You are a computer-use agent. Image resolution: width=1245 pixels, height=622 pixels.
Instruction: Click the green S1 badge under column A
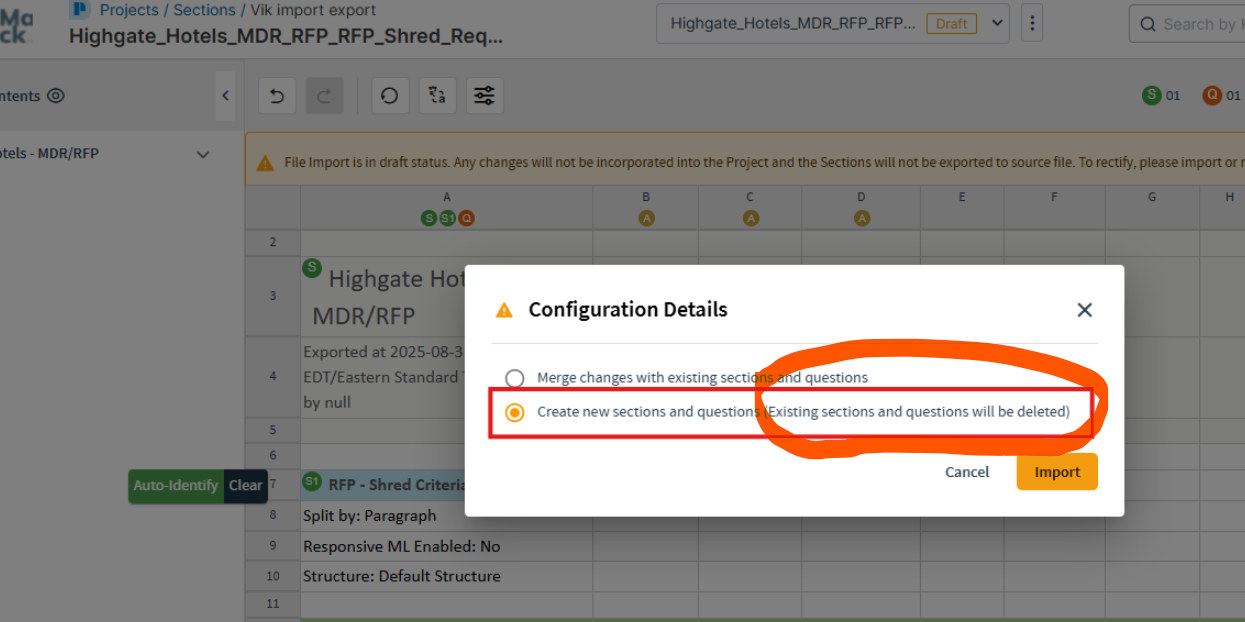[447, 218]
